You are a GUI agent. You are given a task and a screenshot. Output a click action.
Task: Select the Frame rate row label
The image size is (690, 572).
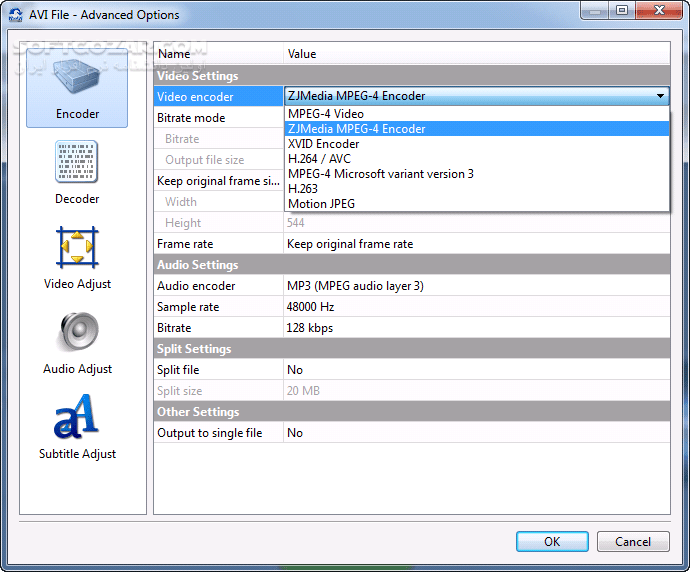click(x=218, y=244)
